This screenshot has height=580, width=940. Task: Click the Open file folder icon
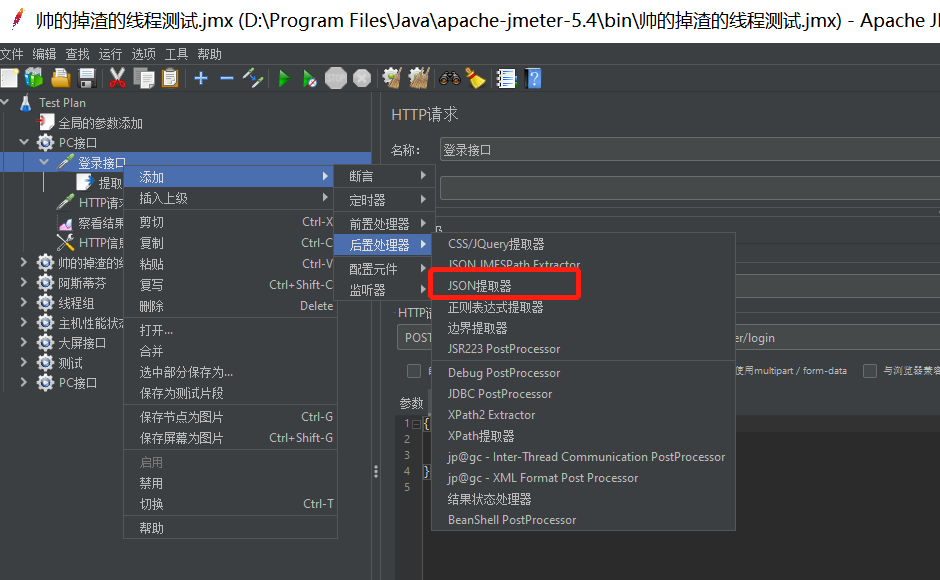click(61, 78)
